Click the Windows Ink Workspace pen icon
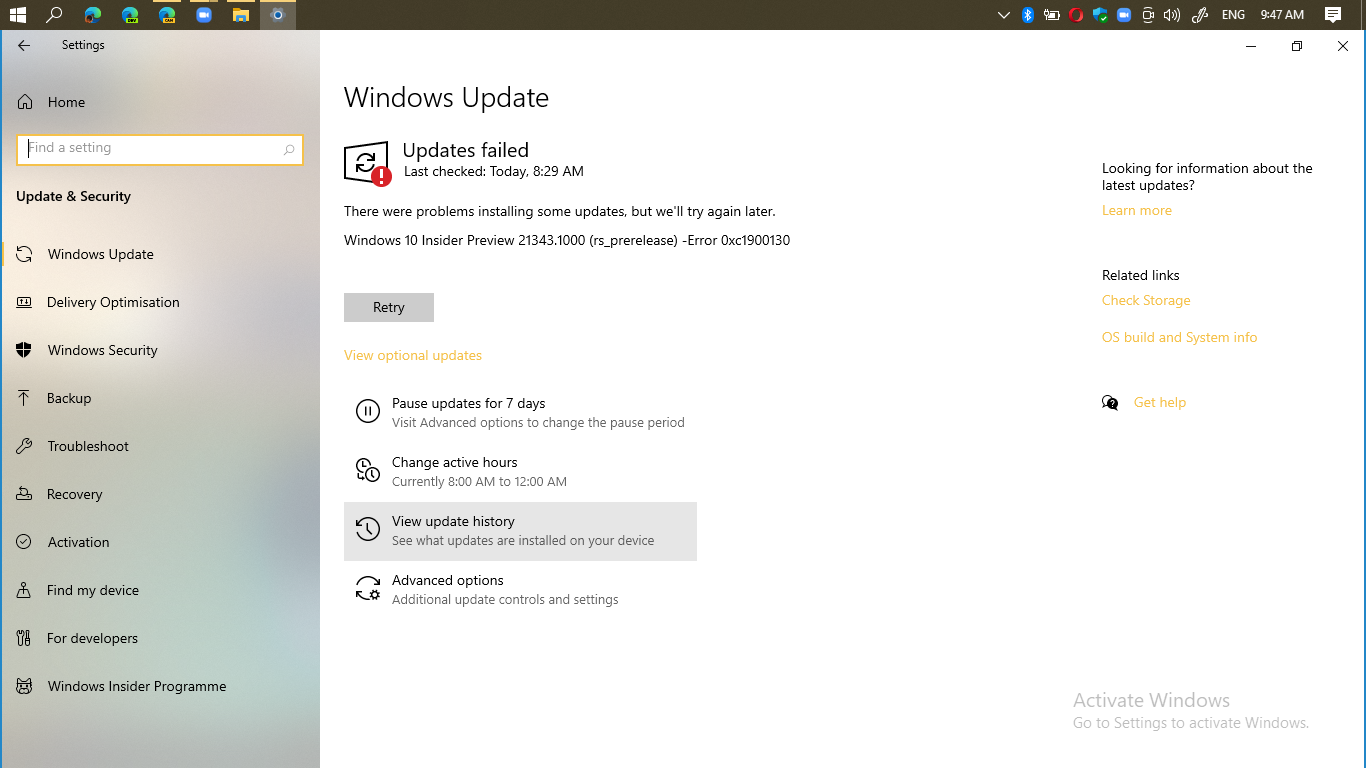This screenshot has height=768, width=1366. click(1201, 15)
